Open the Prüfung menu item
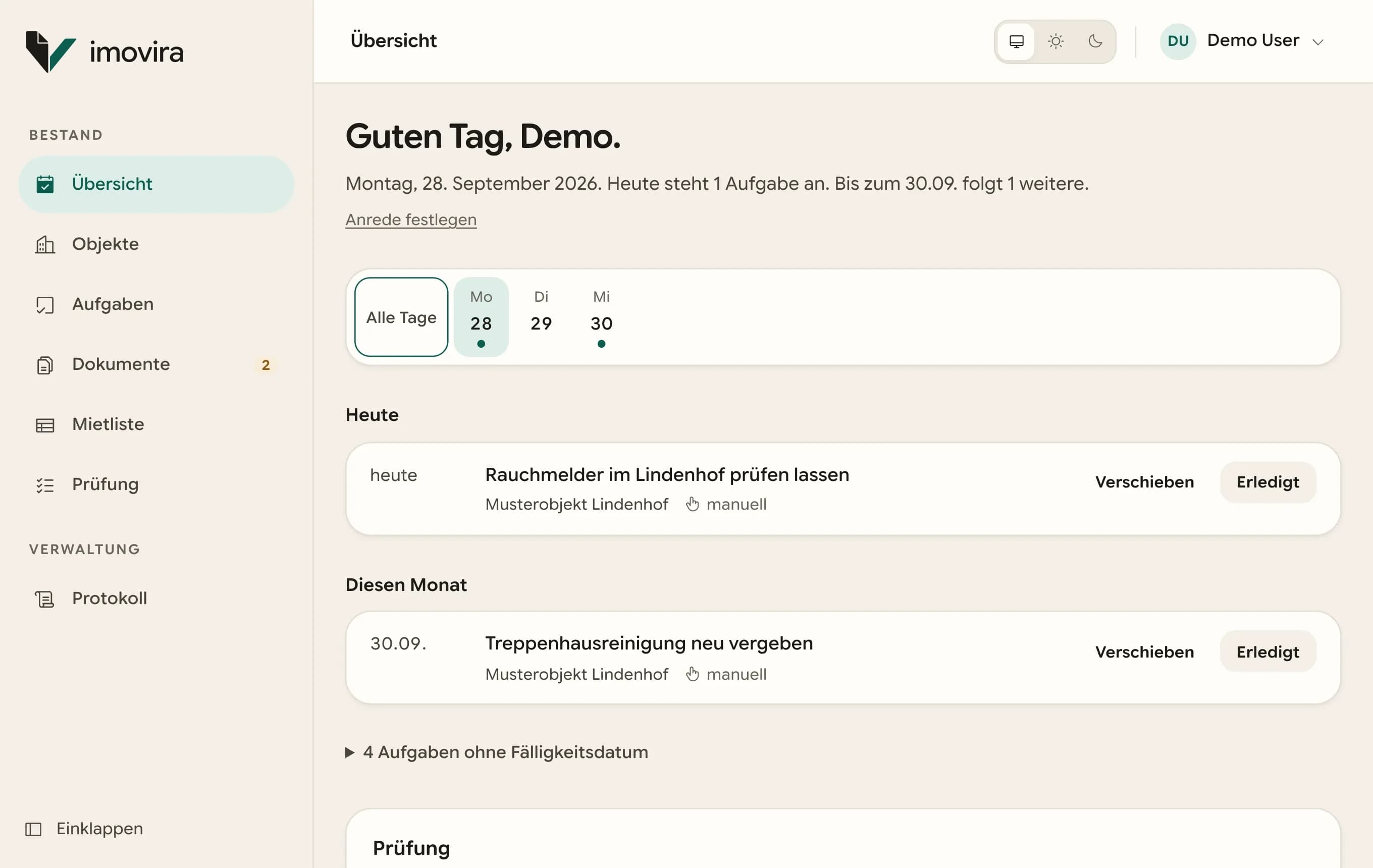 156,485
